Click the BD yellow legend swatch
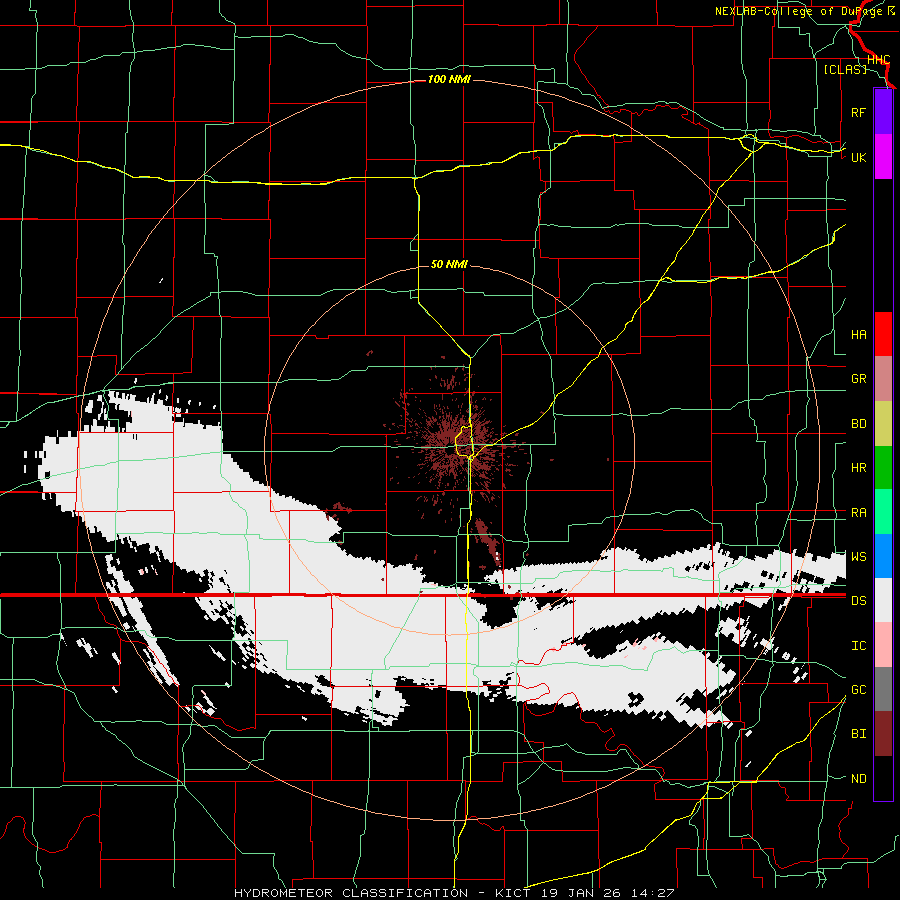900x900 pixels. pos(883,424)
